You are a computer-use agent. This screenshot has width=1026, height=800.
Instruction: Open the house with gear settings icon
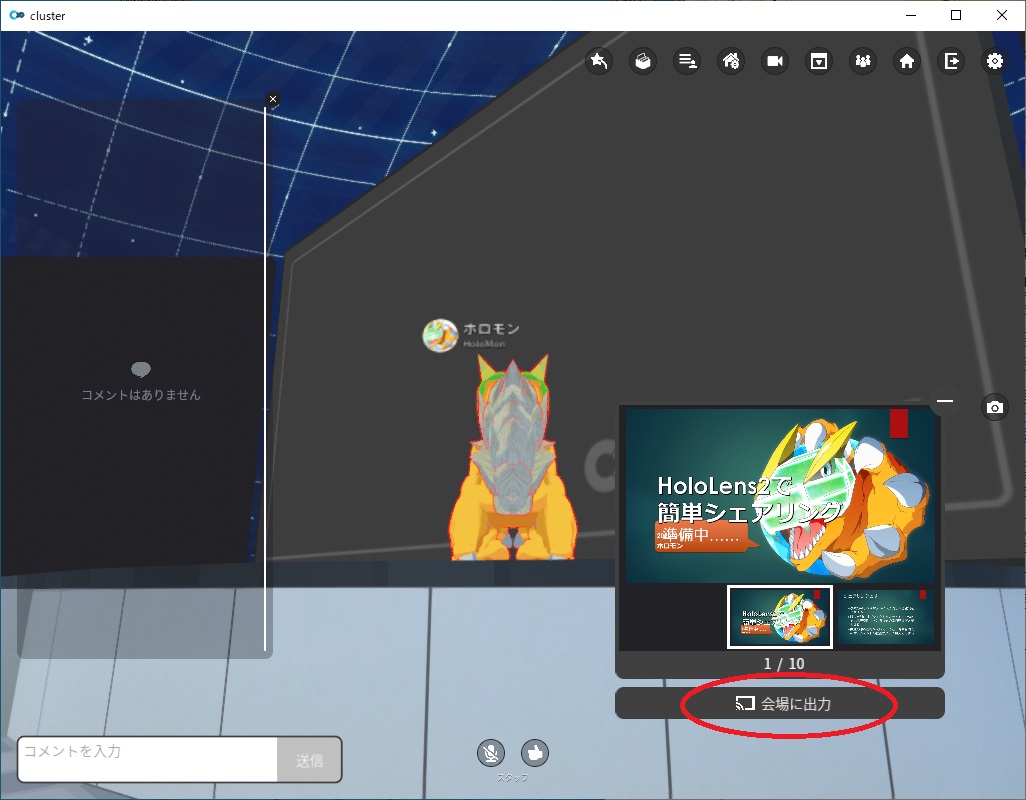(x=731, y=61)
